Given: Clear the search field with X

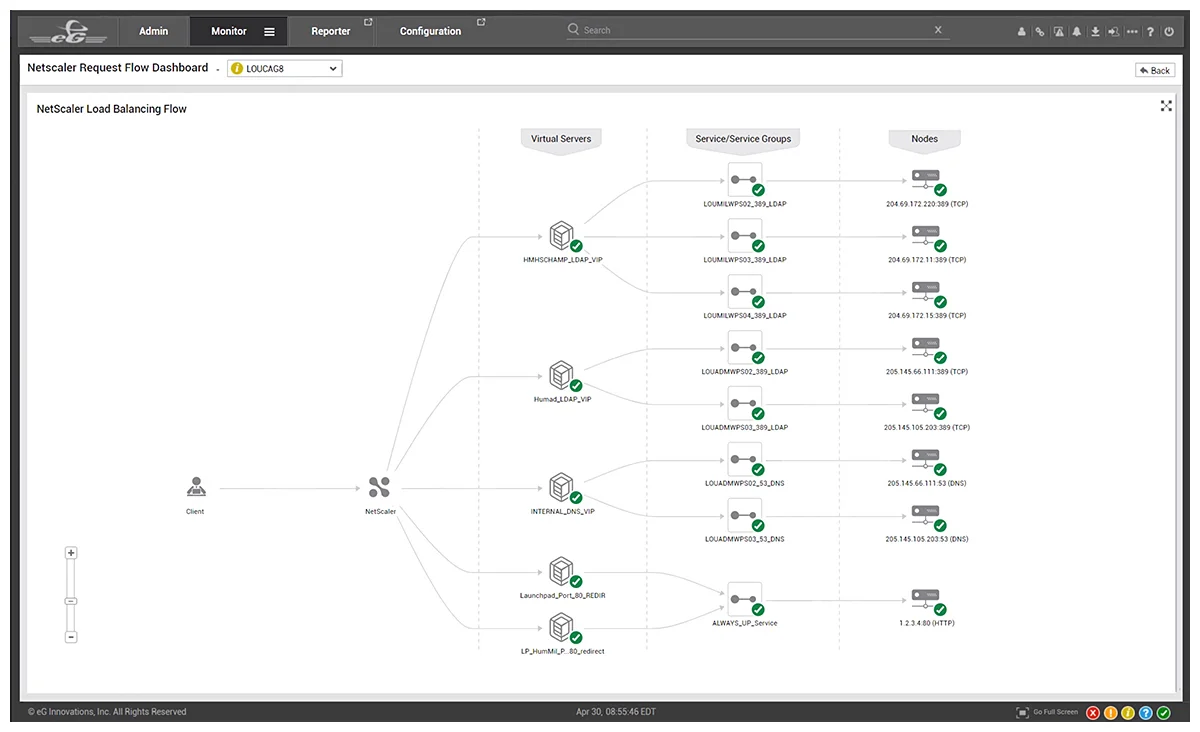Looking at the screenshot, I should pyautogui.click(x=938, y=30).
